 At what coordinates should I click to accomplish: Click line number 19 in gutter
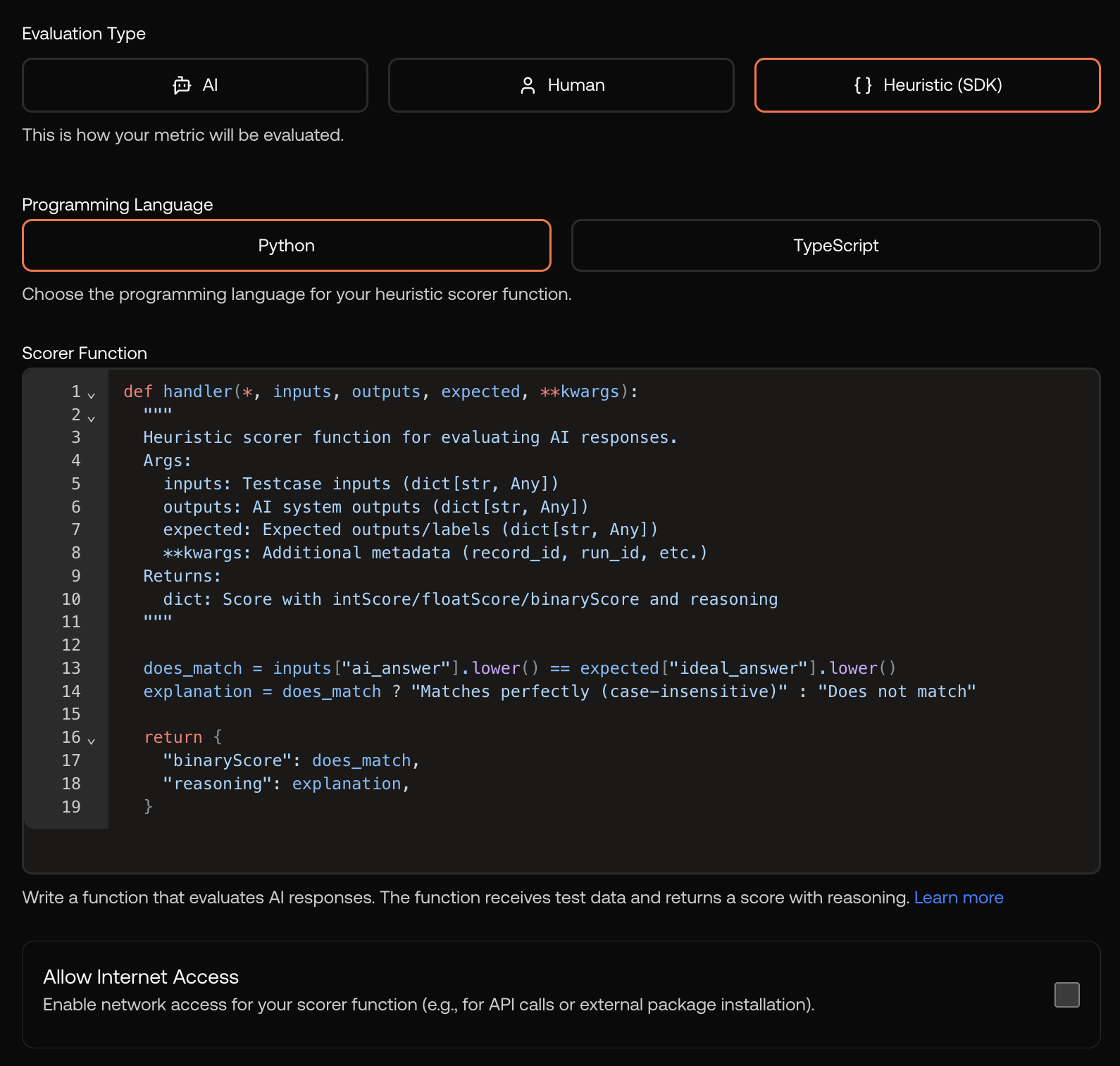[71, 807]
